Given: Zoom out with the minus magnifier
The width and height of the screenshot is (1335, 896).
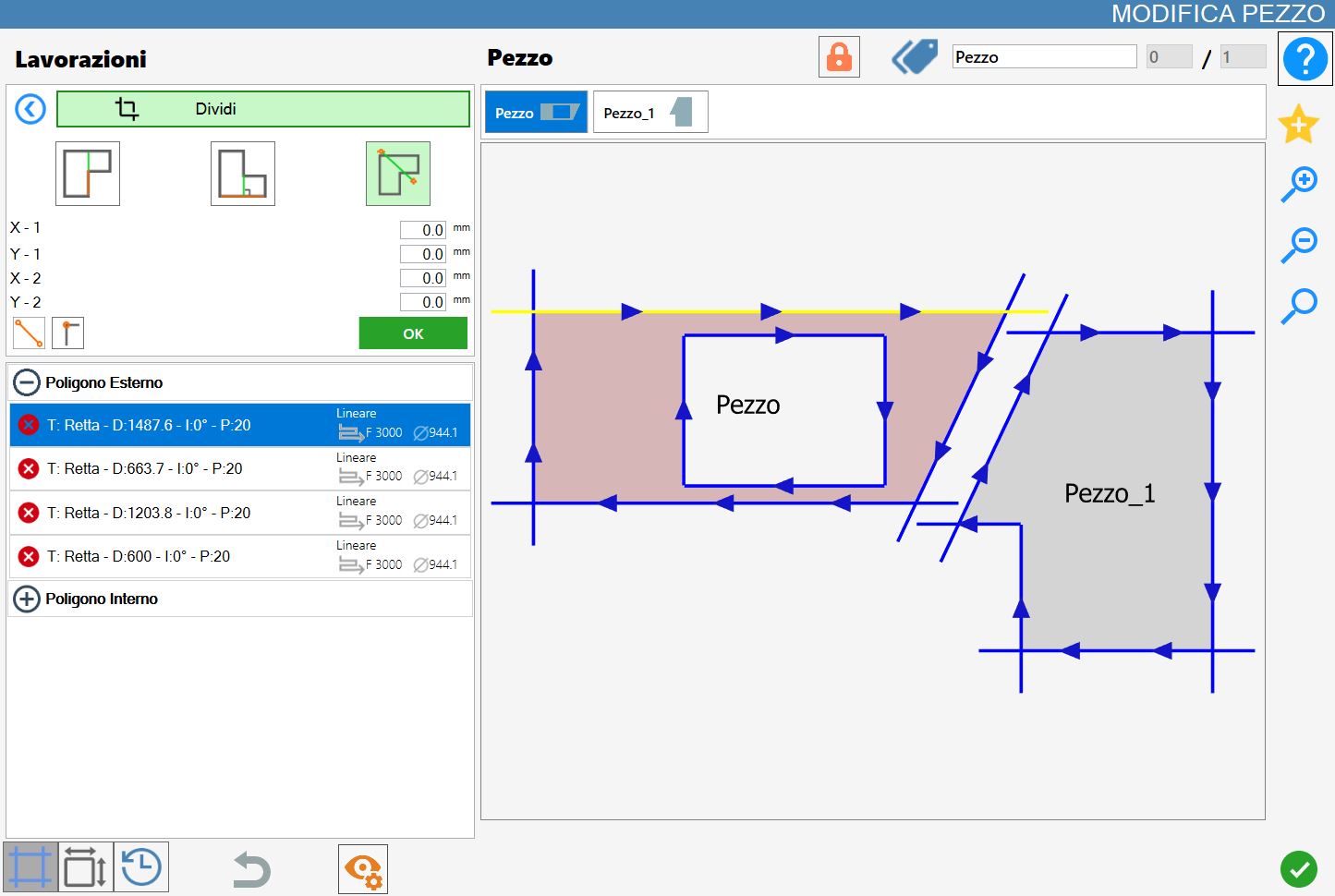Looking at the screenshot, I should pyautogui.click(x=1298, y=245).
